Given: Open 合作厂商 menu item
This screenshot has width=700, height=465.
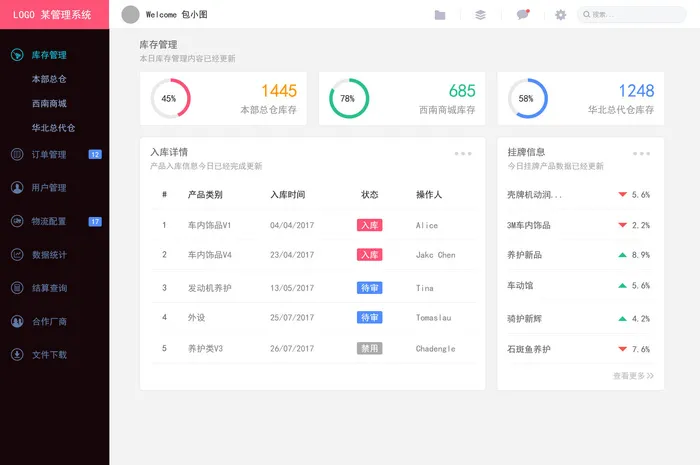Looking at the screenshot, I should click(x=49, y=321).
